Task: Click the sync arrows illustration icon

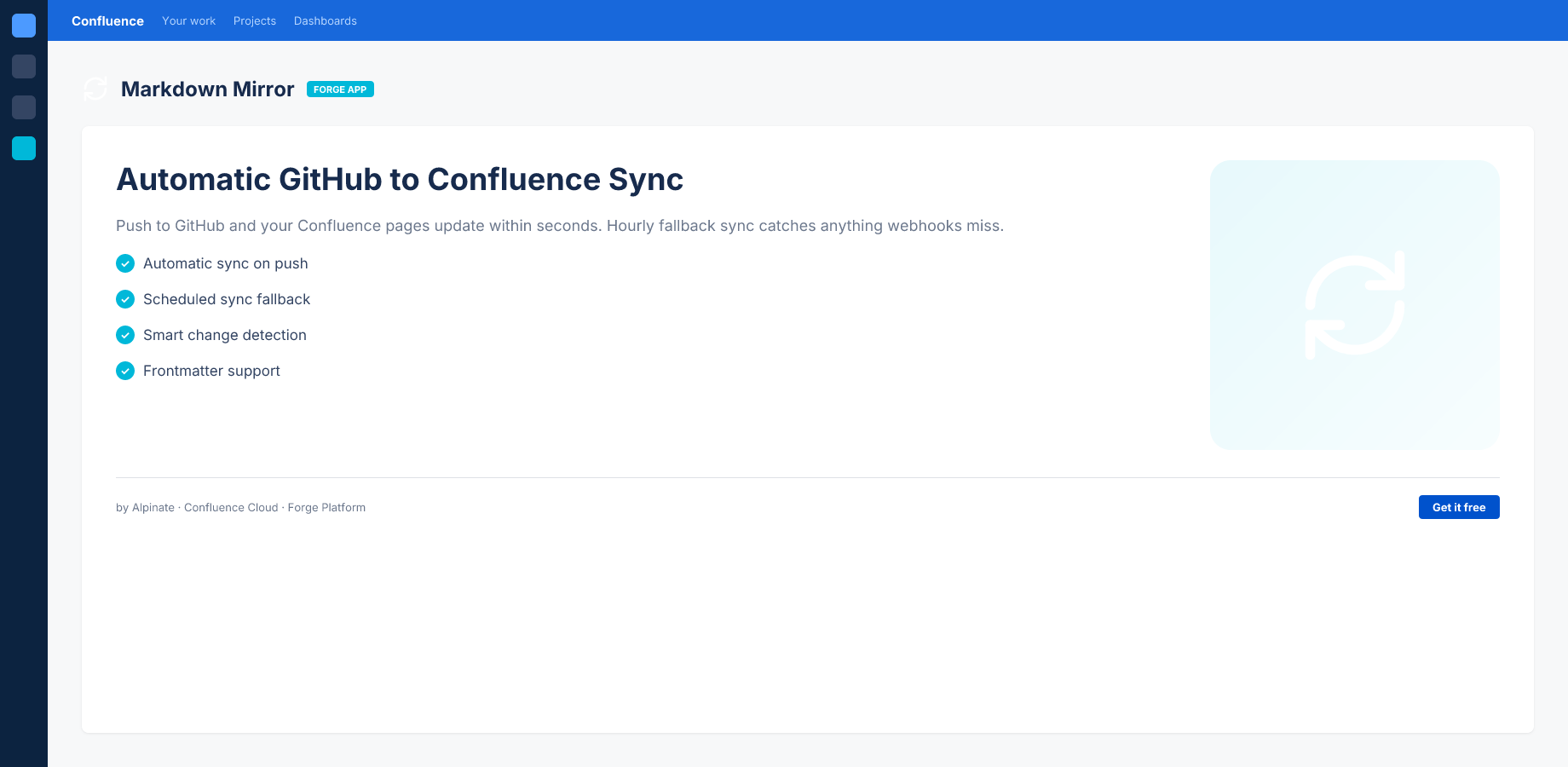Action: point(1355,304)
